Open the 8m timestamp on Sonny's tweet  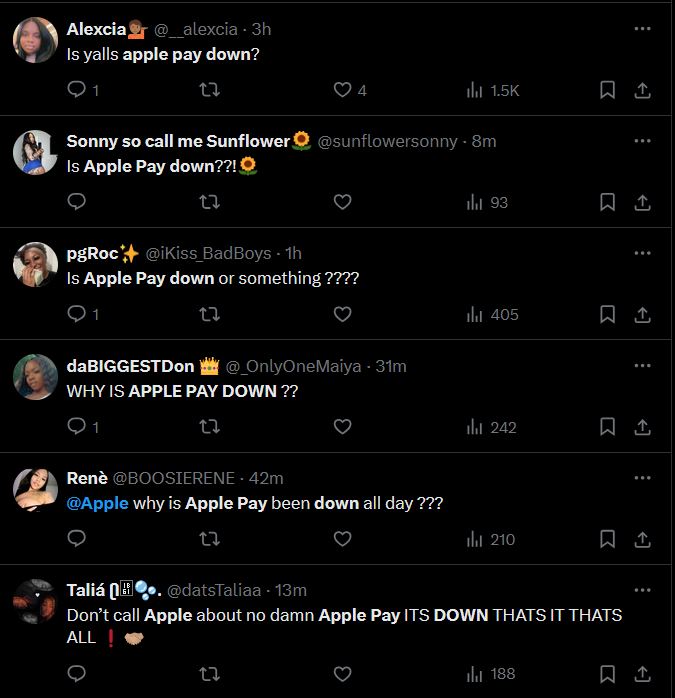click(x=484, y=141)
